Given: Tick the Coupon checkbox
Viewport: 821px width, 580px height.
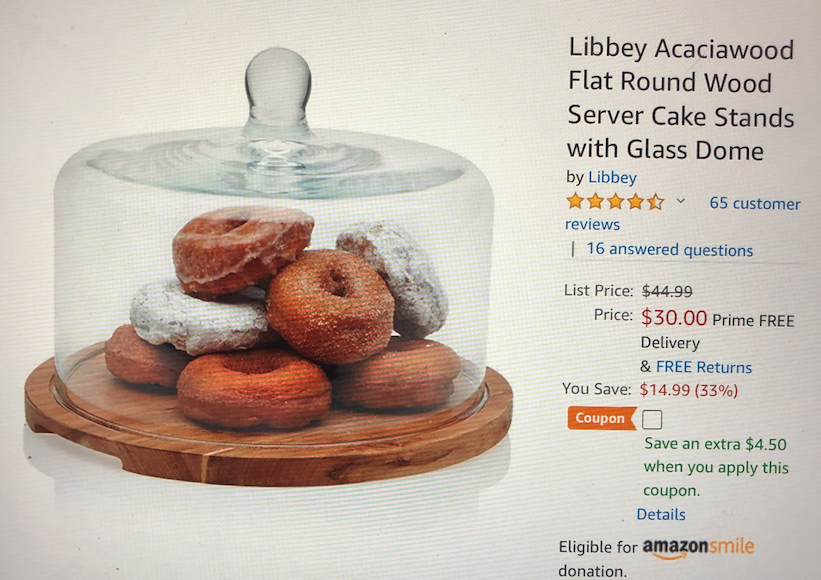Looking at the screenshot, I should click(x=652, y=419).
